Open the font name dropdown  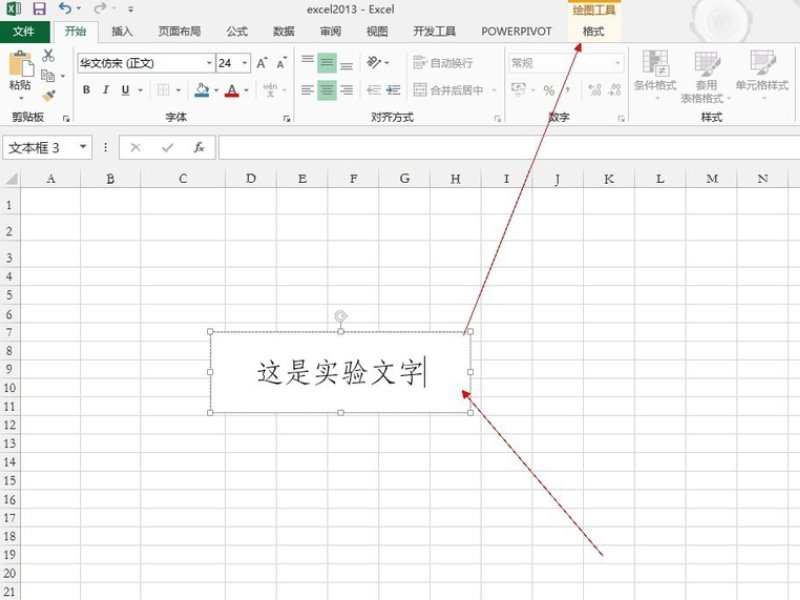[210, 64]
